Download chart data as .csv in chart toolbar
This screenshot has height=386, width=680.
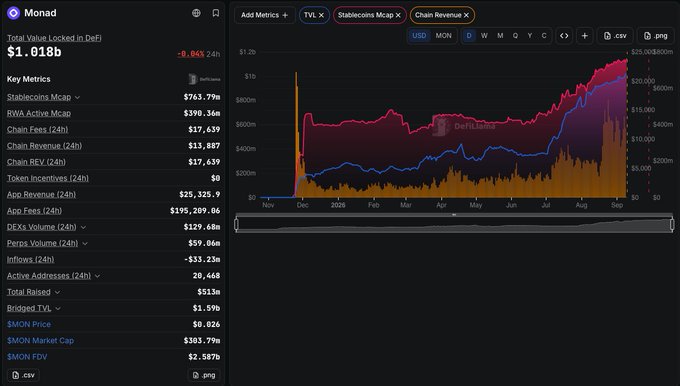(x=615, y=36)
